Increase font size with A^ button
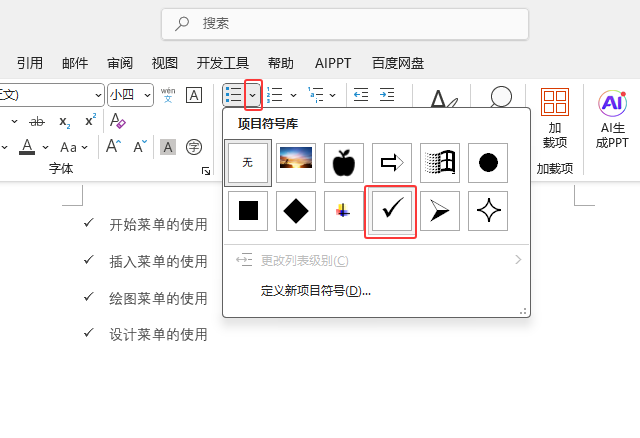Viewport: 640px width, 438px height. (113, 146)
